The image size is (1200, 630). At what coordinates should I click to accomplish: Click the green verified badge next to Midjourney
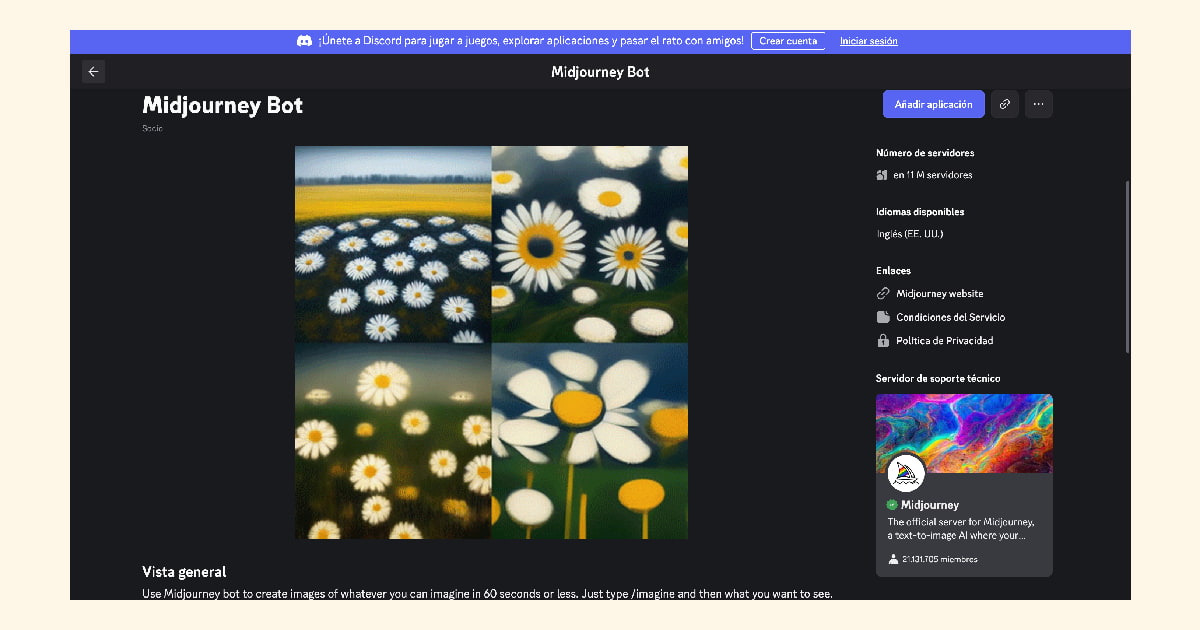point(892,505)
